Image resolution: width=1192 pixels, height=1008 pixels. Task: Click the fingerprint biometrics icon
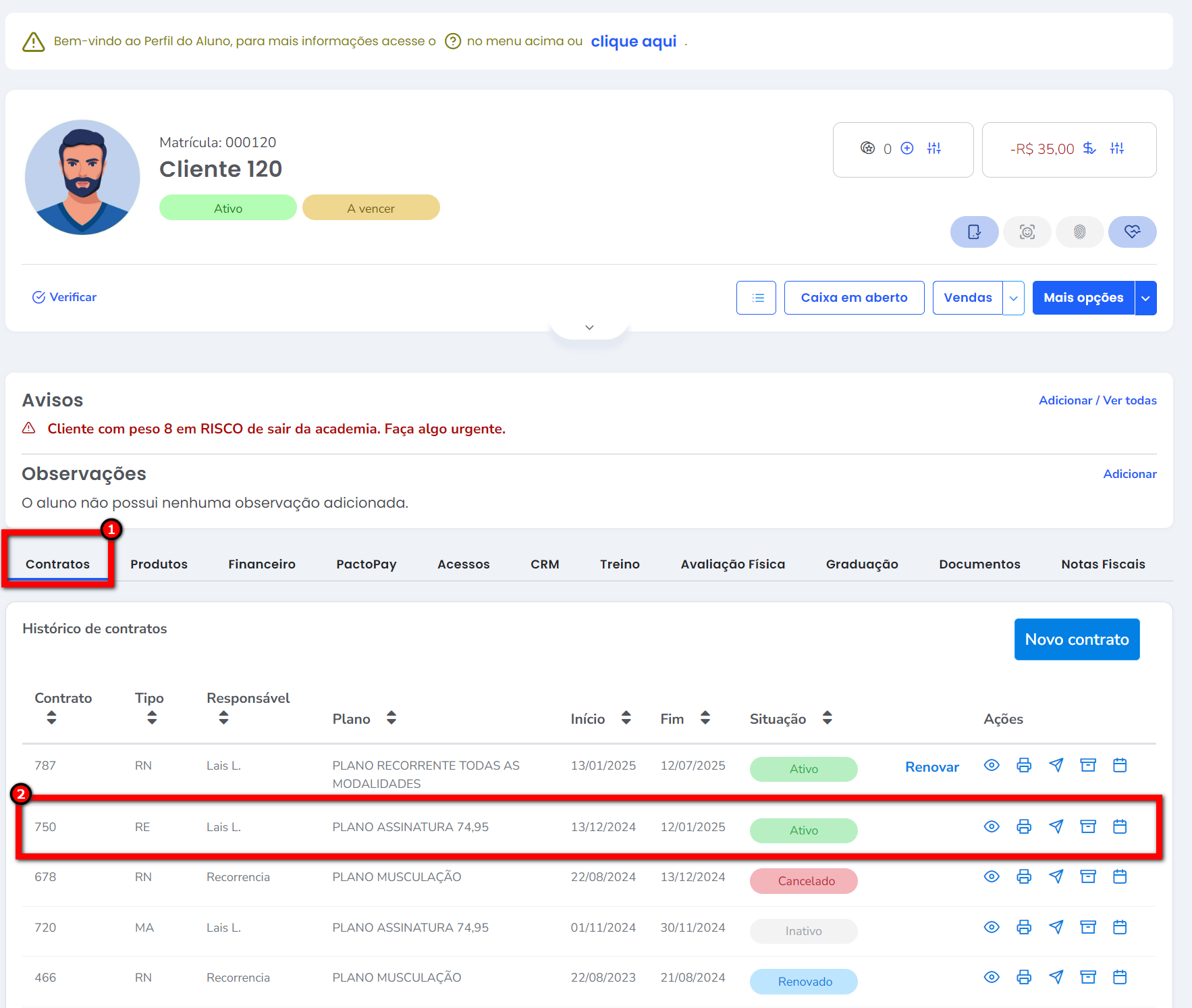pos(1079,232)
